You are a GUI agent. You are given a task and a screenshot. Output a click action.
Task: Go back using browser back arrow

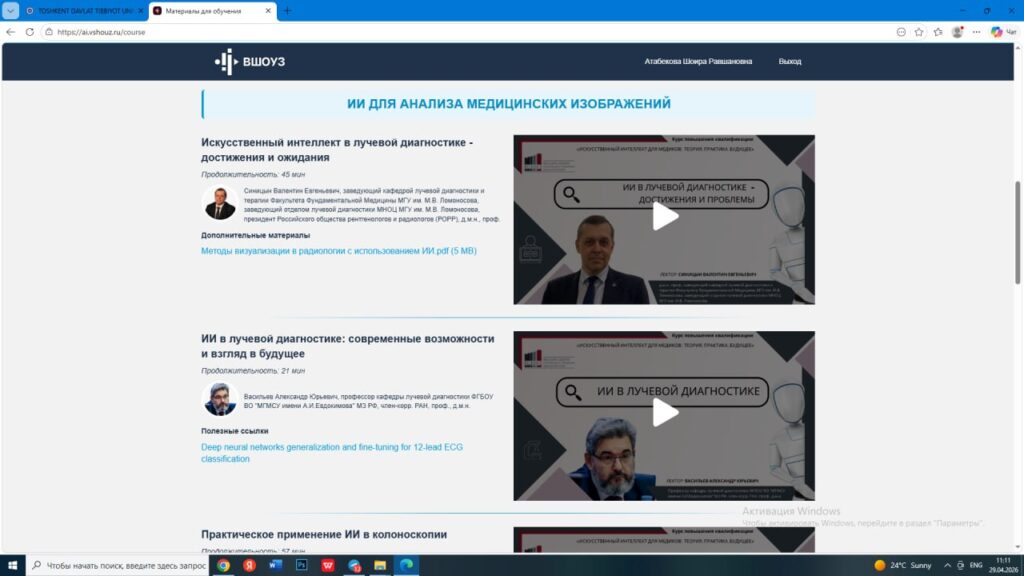(10, 32)
